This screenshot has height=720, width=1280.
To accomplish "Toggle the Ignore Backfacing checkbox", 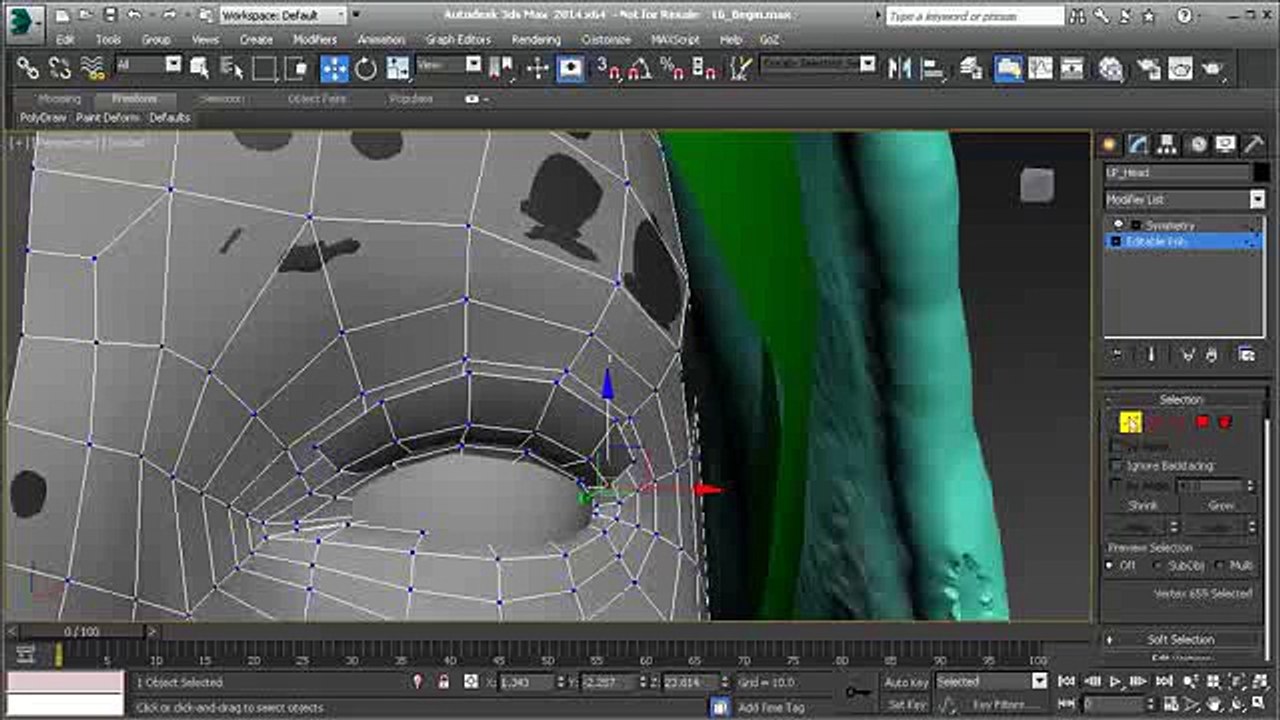I will pyautogui.click(x=1117, y=466).
